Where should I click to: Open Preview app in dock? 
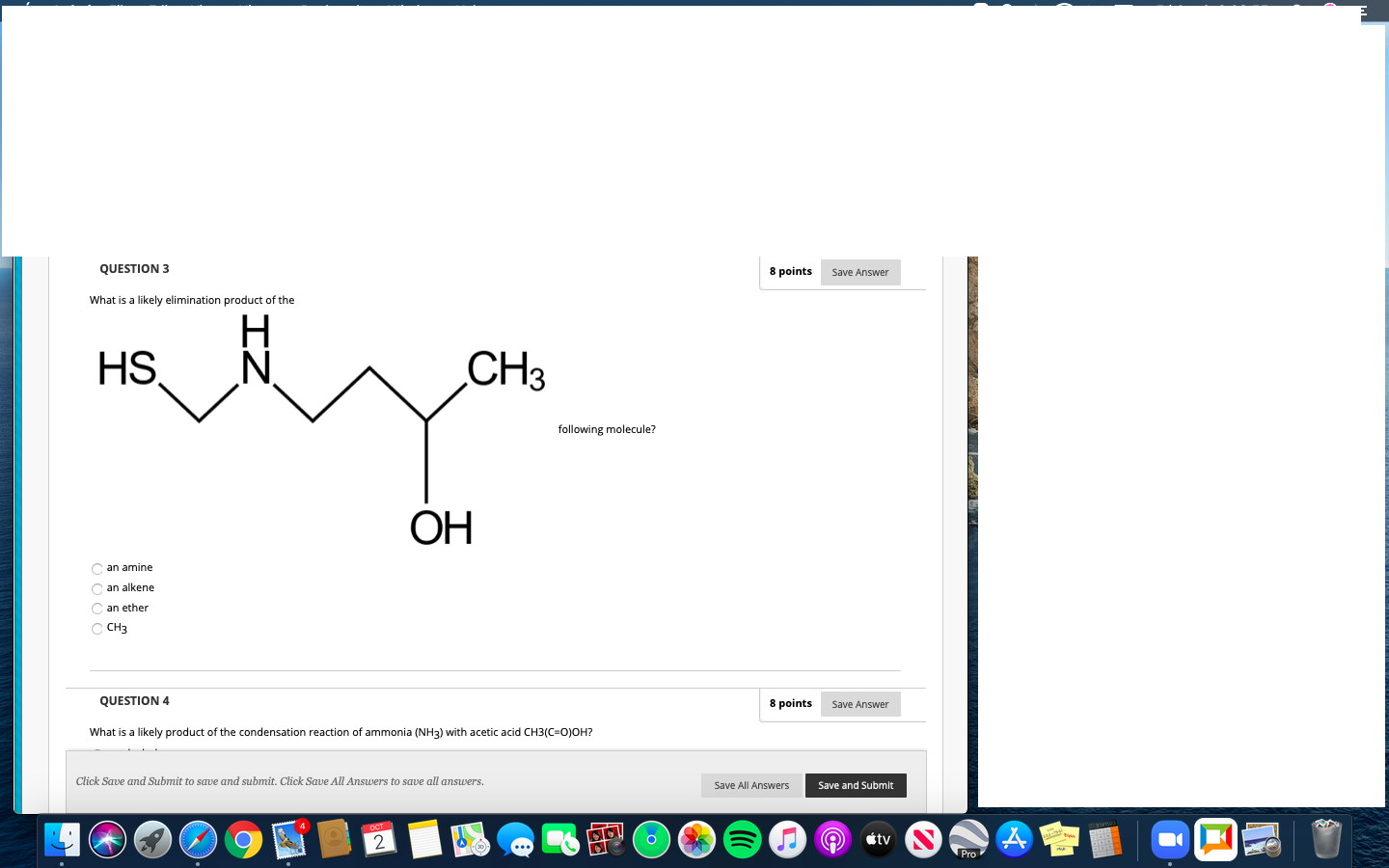[x=1261, y=840]
